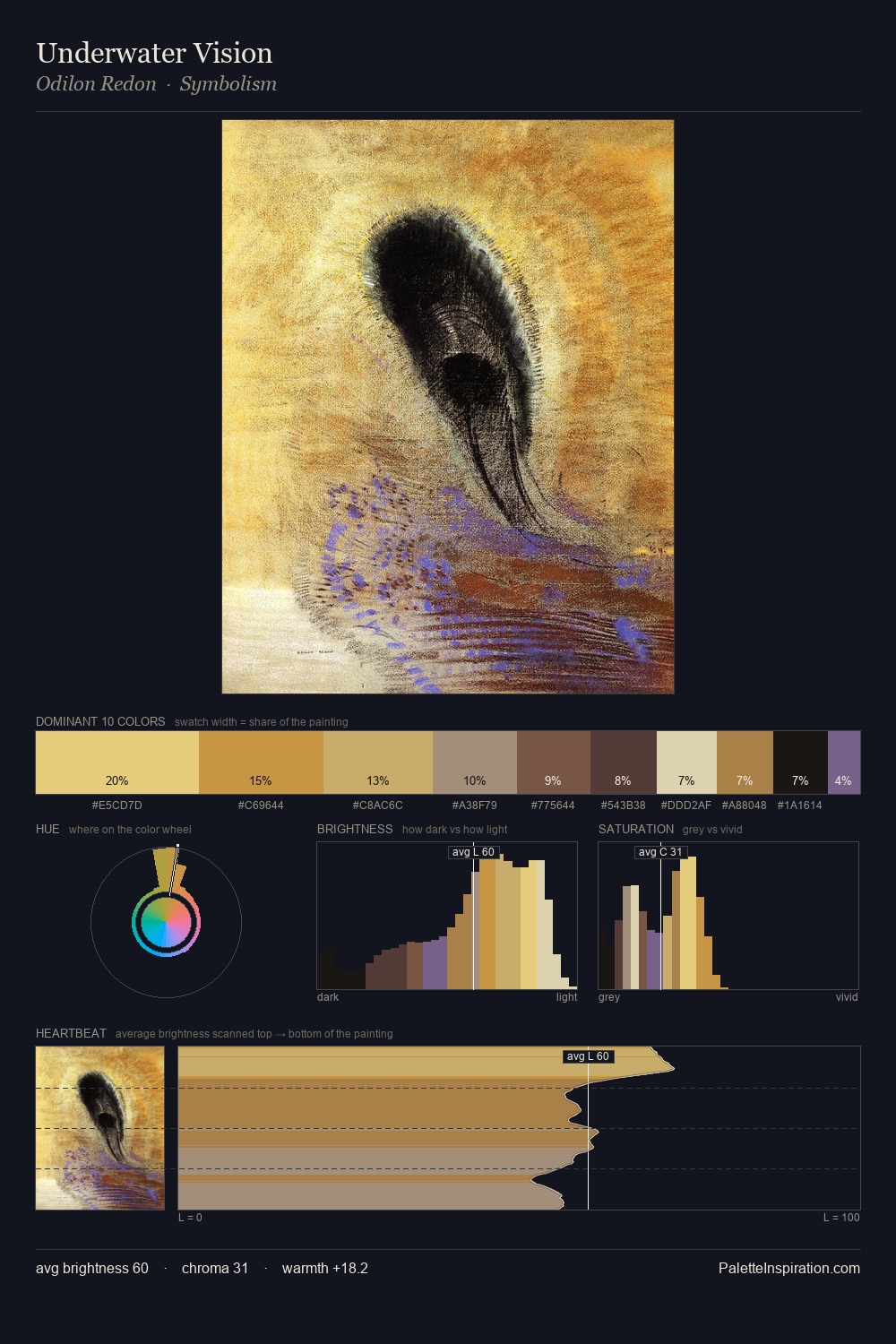
Task: Click 'avg brightness 60' in footer
Action: 92,1268
